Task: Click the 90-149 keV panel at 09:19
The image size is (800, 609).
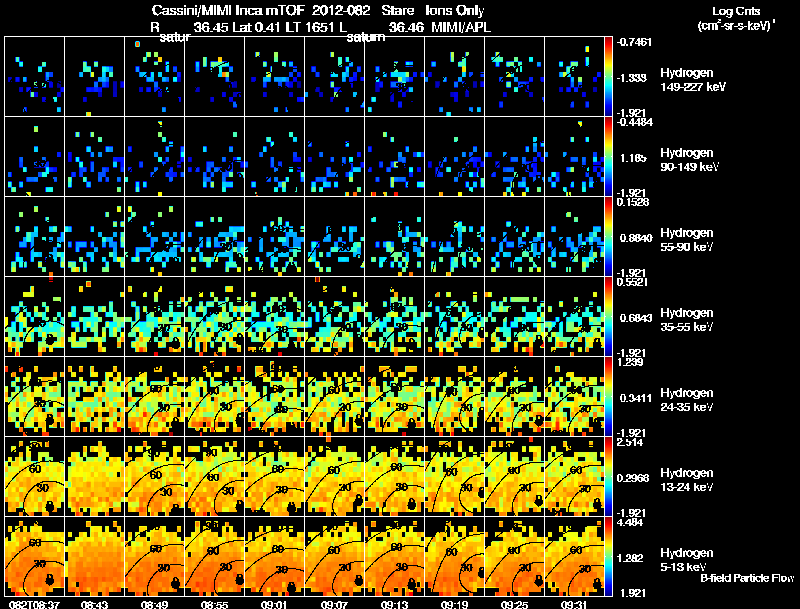Action: coord(455,157)
